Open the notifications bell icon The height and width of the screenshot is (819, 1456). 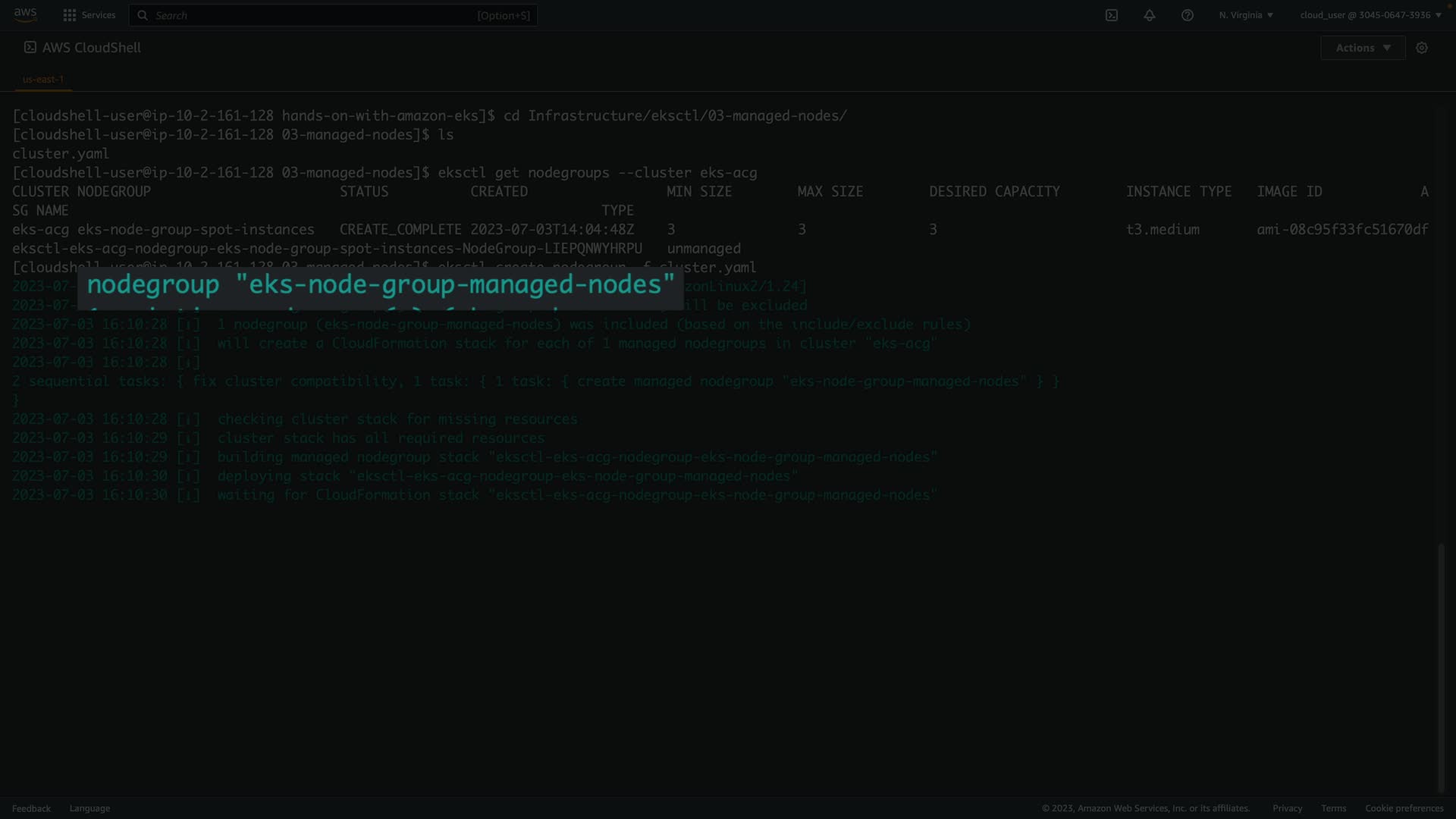[1150, 15]
